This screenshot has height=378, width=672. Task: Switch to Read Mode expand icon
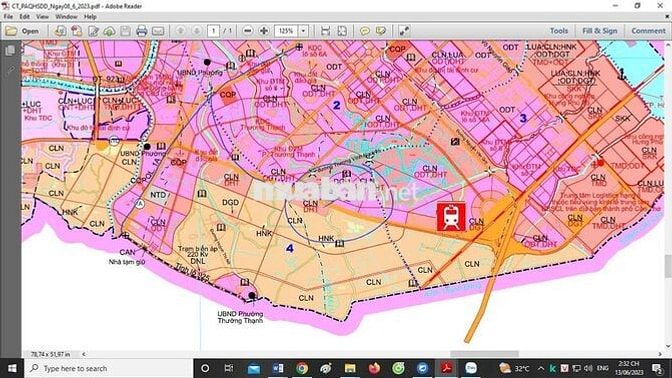click(x=404, y=31)
